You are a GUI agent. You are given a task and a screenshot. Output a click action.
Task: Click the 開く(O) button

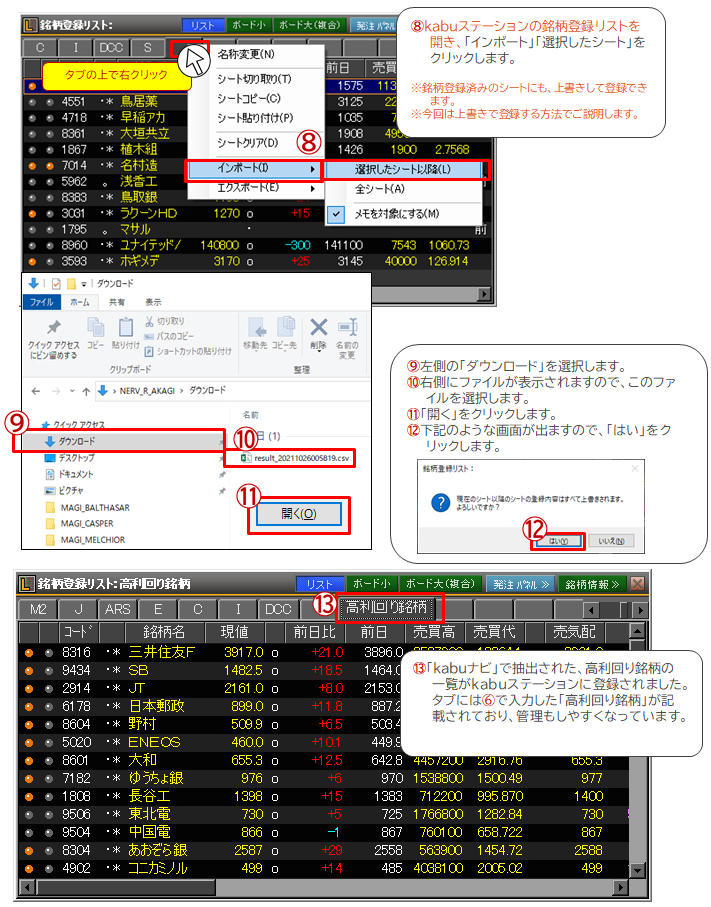[x=299, y=514]
